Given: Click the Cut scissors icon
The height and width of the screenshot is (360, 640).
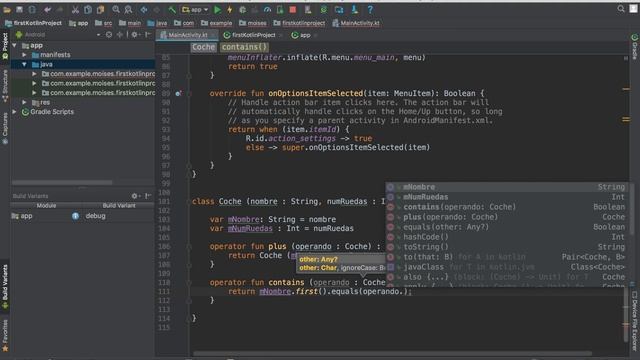Looking at the screenshot, I should click(x=75, y=9).
